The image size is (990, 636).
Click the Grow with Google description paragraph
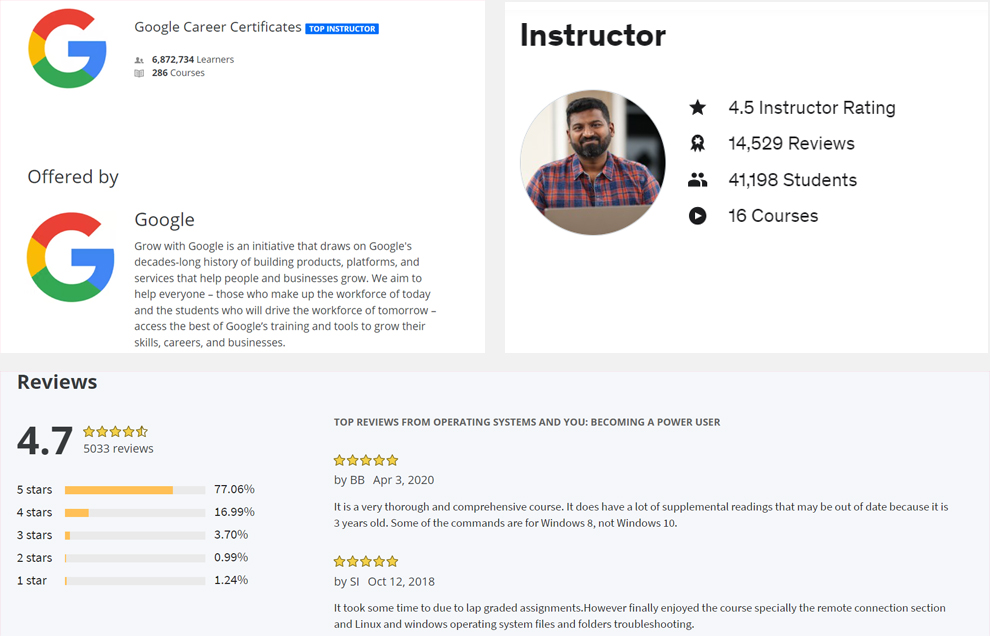tap(285, 294)
